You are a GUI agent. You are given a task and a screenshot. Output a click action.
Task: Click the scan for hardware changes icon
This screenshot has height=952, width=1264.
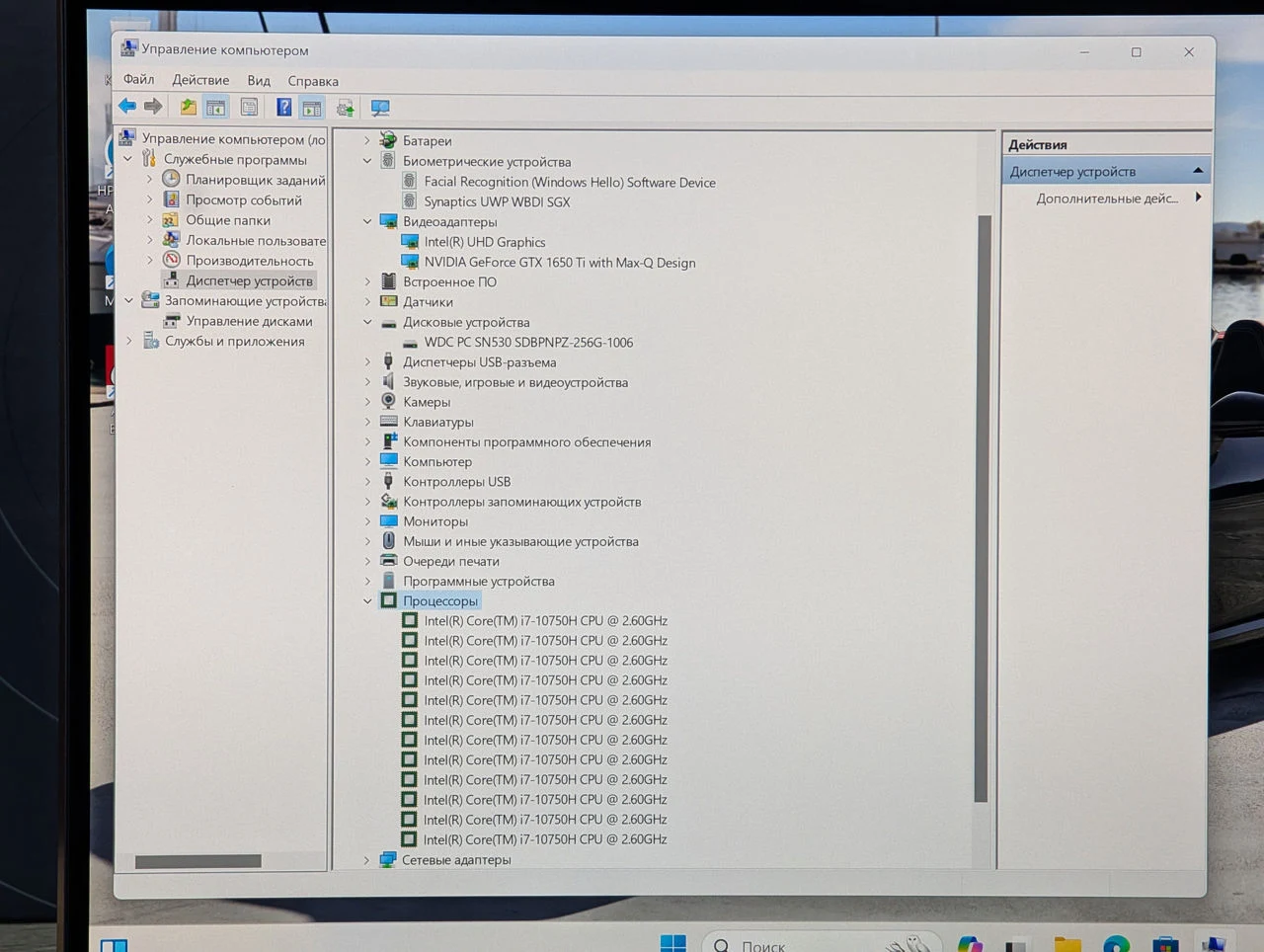[345, 108]
